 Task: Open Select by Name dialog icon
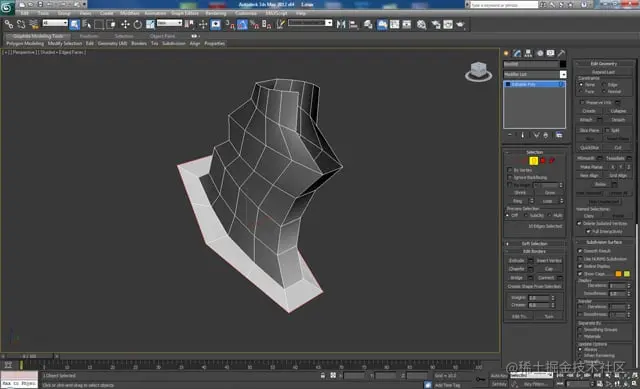coord(87,24)
